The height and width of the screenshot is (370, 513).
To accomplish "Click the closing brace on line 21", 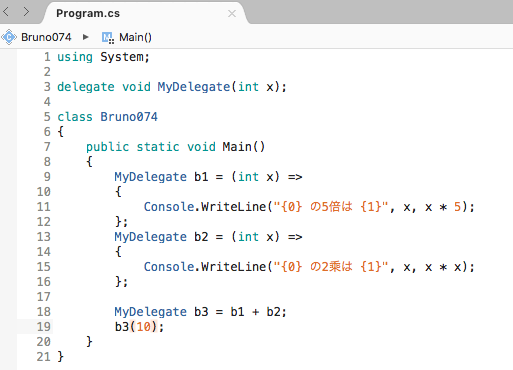I will point(60,357).
